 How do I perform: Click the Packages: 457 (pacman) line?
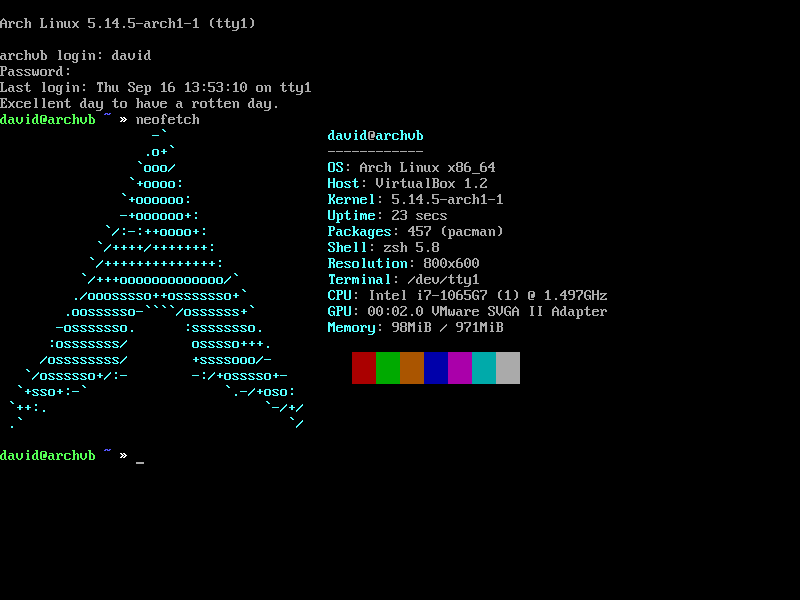point(415,232)
